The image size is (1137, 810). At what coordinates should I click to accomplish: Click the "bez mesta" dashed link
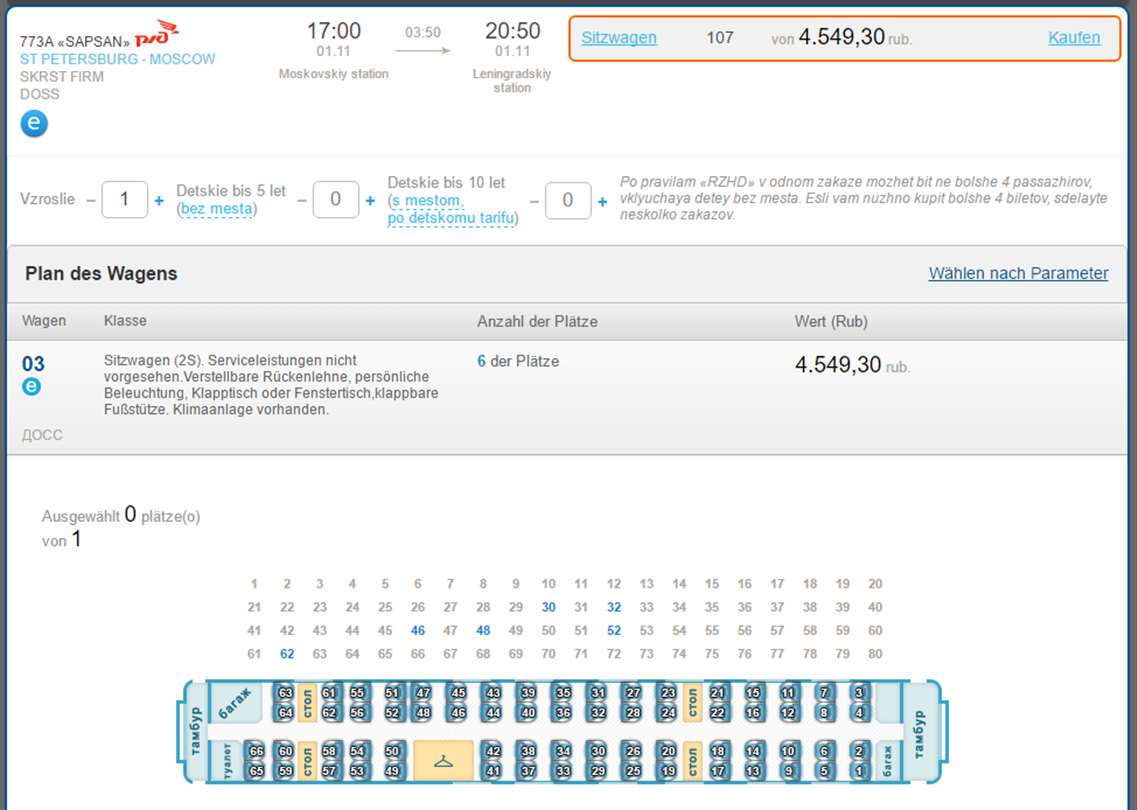point(218,209)
